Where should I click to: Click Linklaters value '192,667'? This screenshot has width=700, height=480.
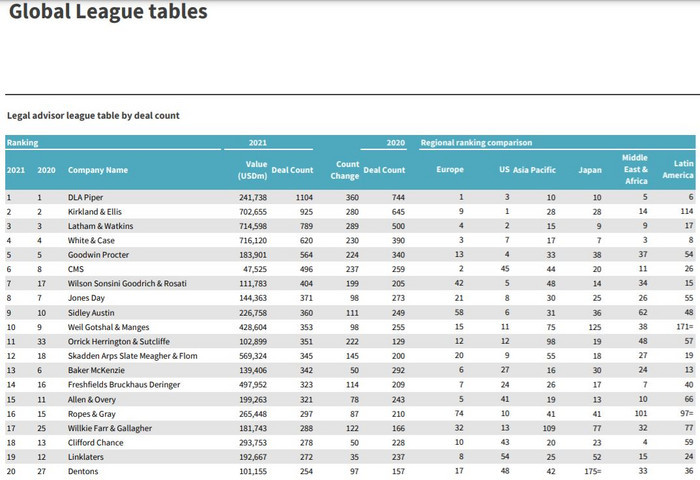point(253,457)
